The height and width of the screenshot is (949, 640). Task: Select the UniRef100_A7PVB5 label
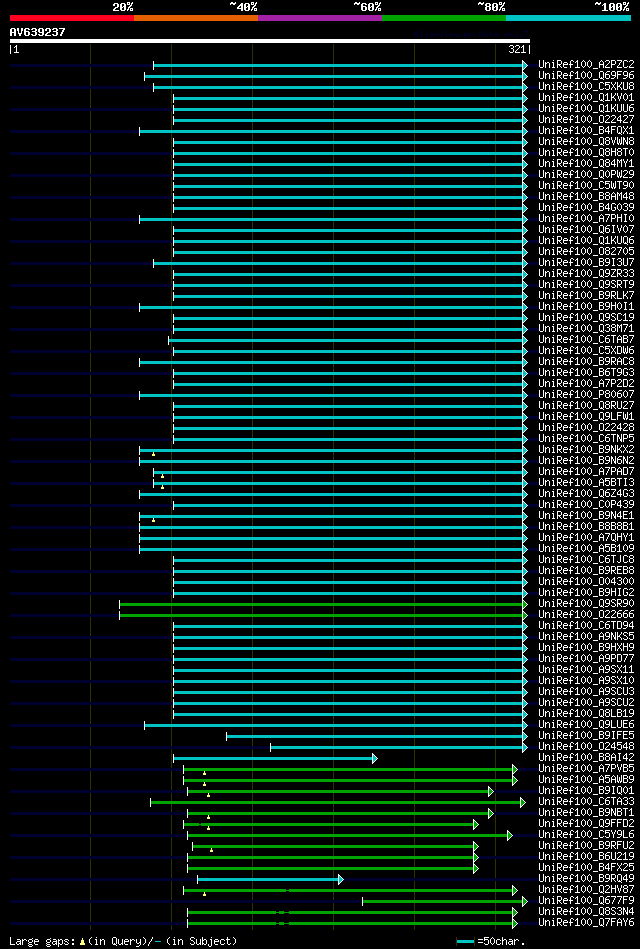point(586,769)
